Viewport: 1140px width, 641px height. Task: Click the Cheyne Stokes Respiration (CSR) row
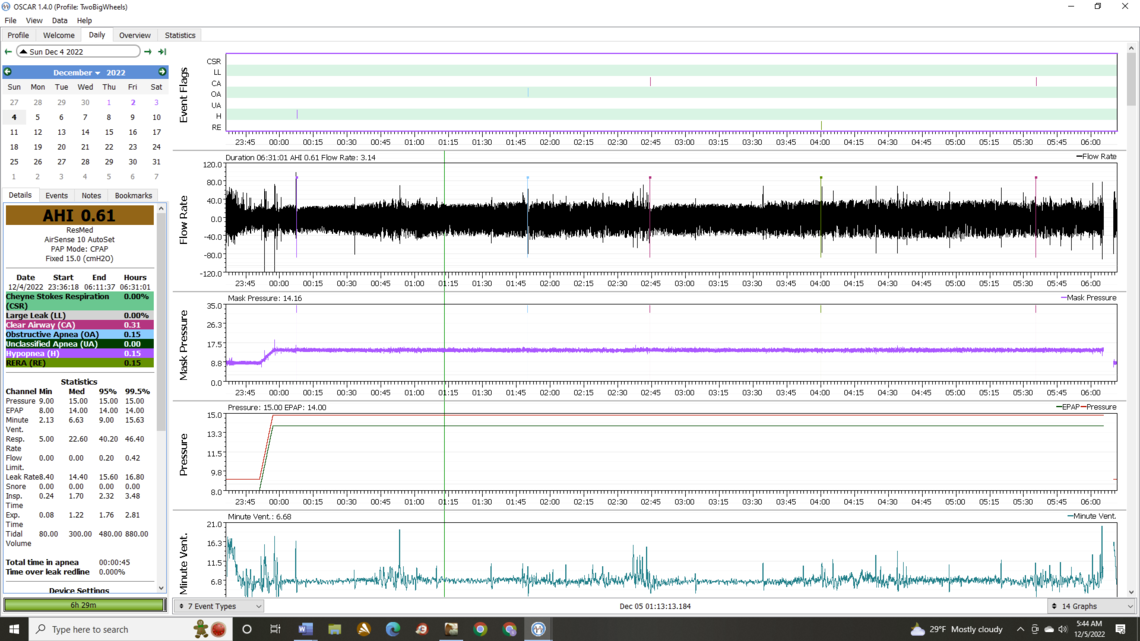(x=79, y=301)
